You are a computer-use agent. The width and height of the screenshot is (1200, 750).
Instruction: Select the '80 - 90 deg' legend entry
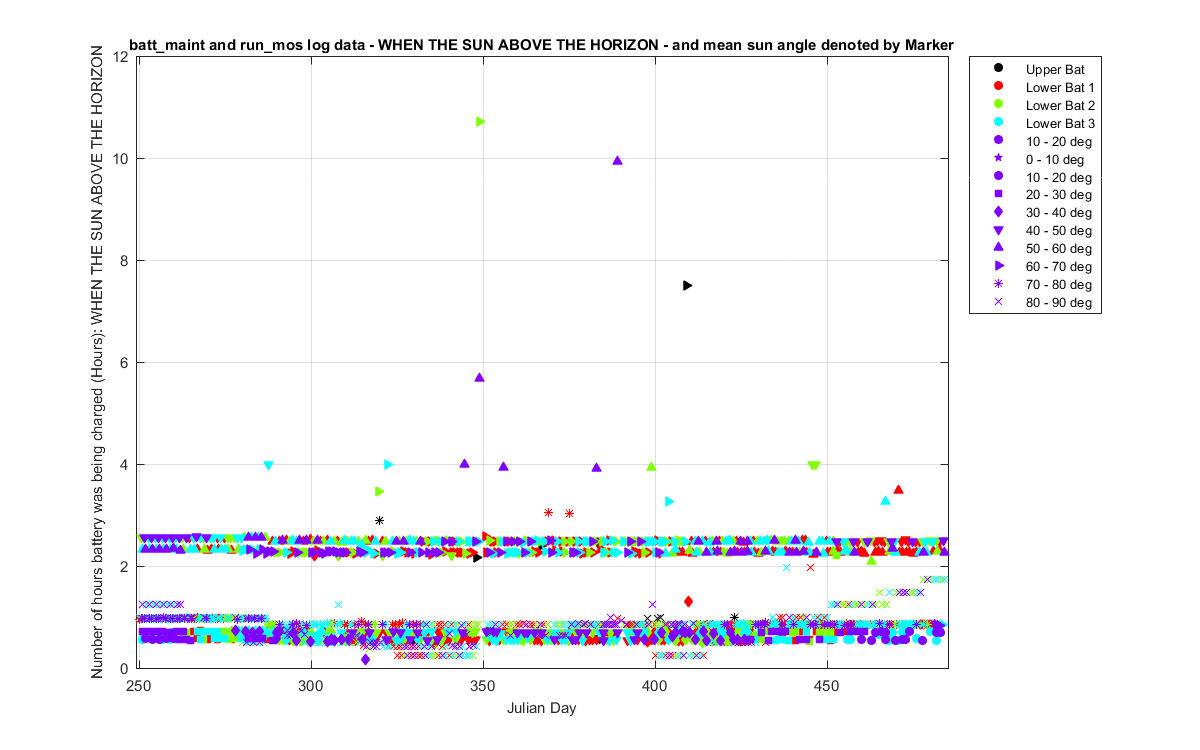tap(1059, 302)
